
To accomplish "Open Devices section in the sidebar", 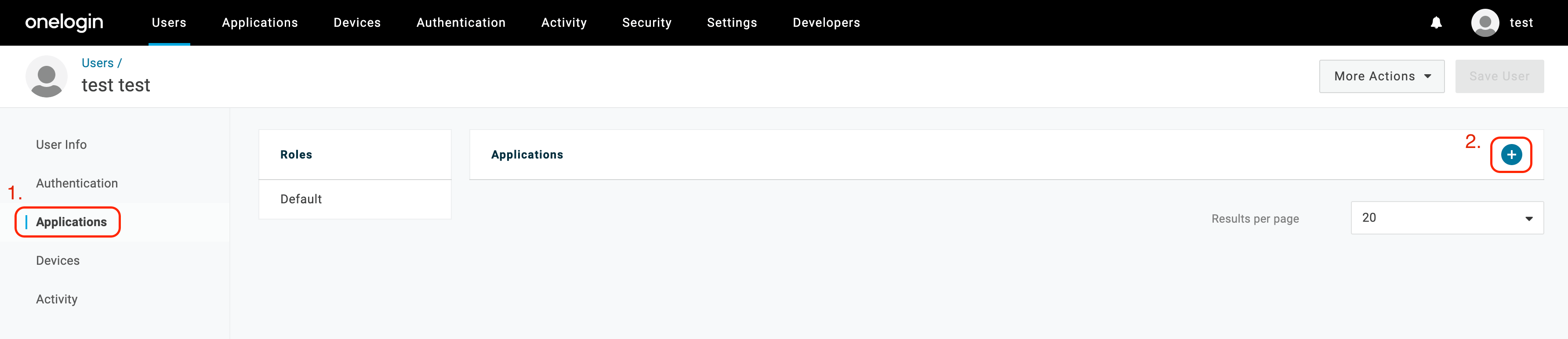I will 57,260.
